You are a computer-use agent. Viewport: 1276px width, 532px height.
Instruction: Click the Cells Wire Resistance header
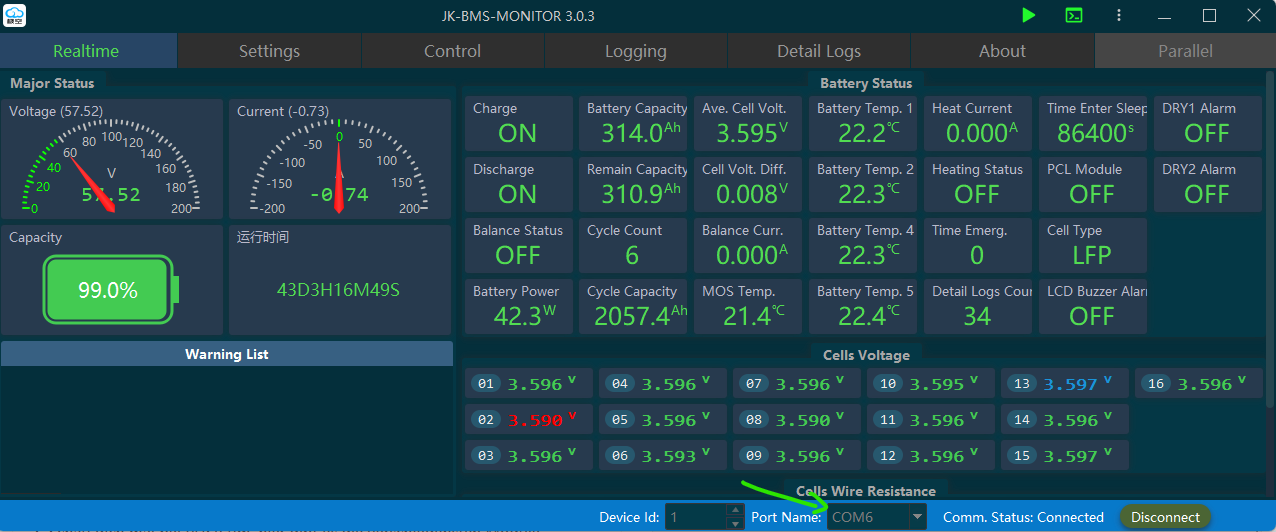click(866, 491)
